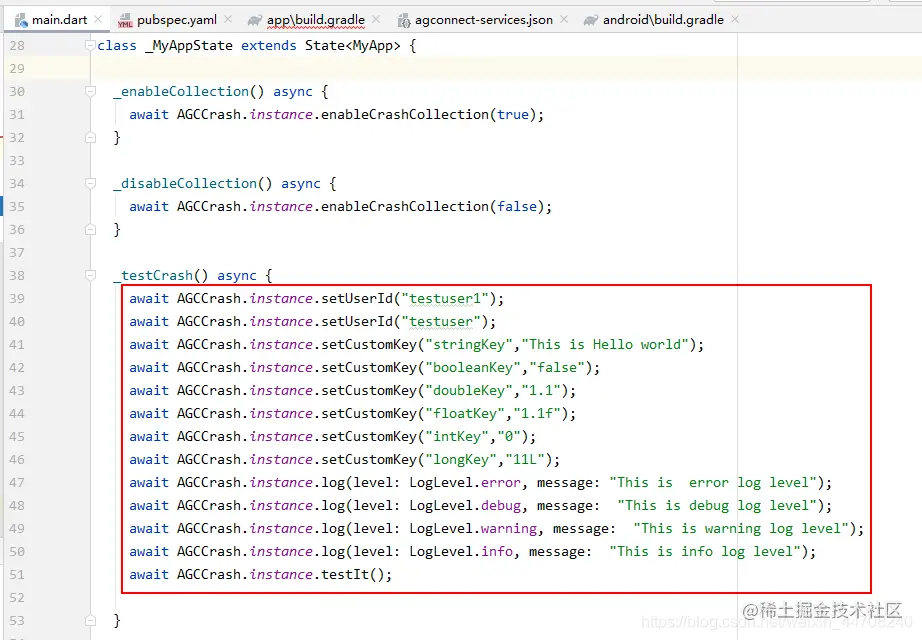This screenshot has width=922, height=640.
Task: Click enableCrashCollection(false) call
Action: (433, 206)
